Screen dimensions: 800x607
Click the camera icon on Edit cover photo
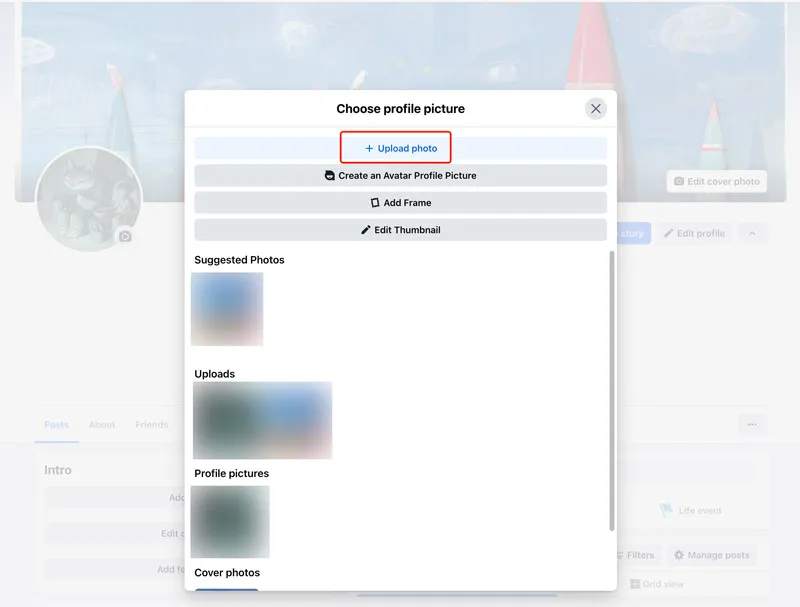click(679, 181)
